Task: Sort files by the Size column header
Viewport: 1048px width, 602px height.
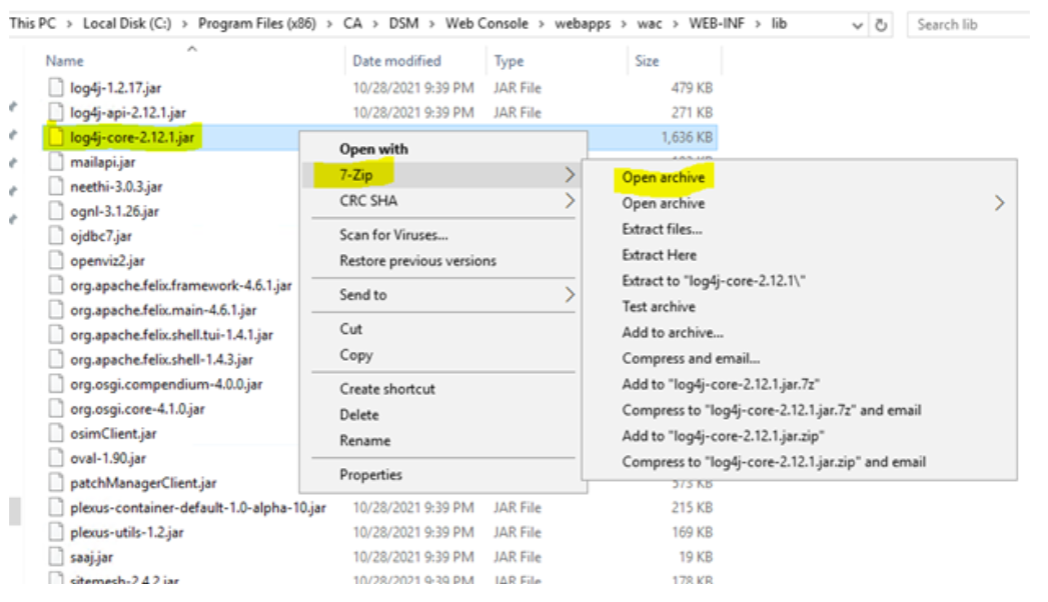Action: [646, 61]
